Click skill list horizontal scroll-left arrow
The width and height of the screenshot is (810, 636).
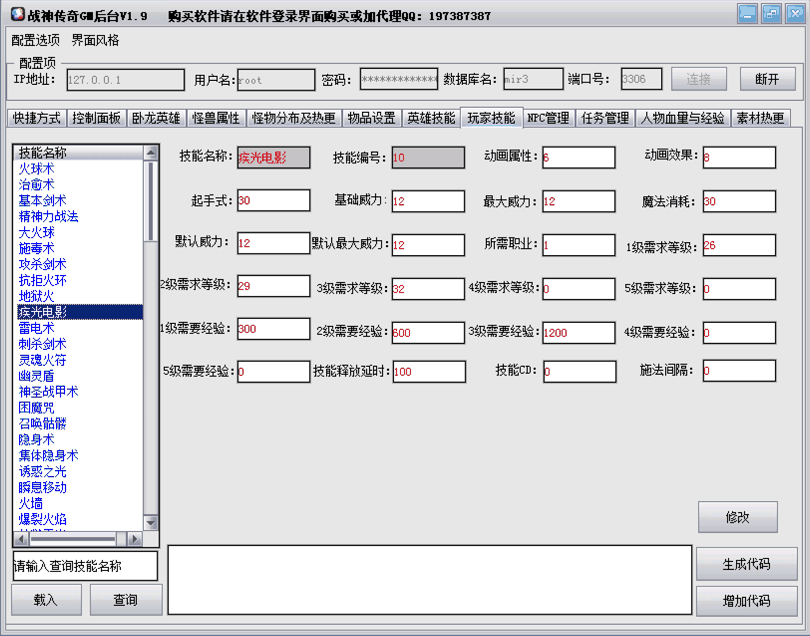pos(21,539)
